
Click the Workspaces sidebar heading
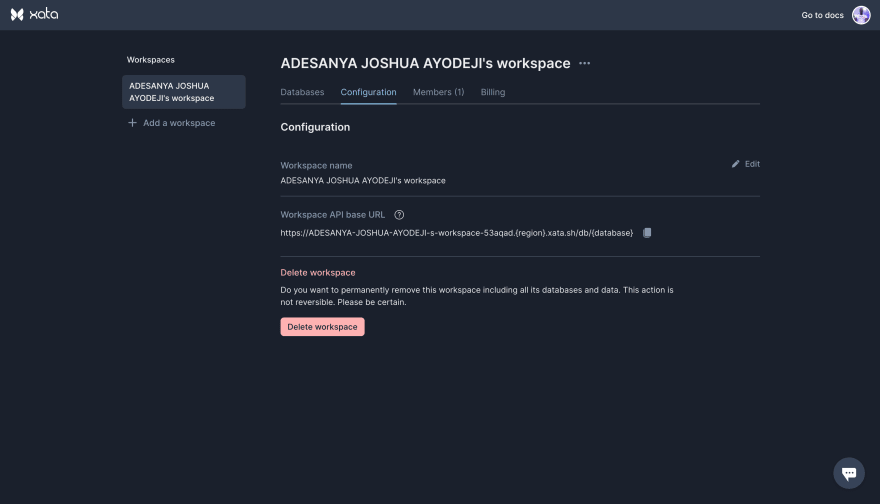coord(150,60)
